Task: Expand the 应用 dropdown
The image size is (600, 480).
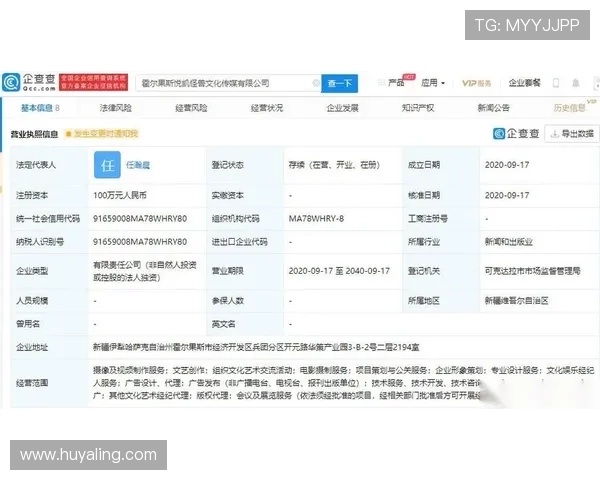Action: 433,83
